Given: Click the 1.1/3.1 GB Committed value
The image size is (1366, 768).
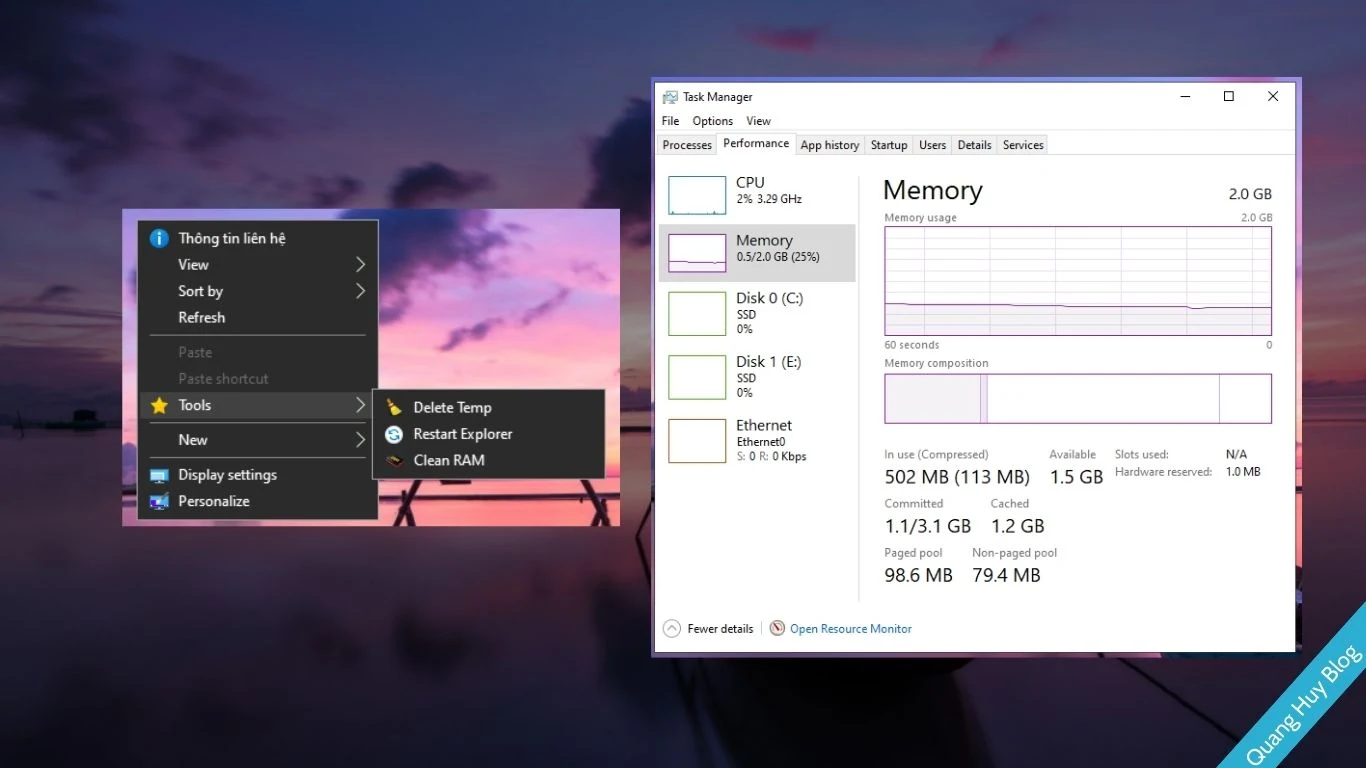Looking at the screenshot, I should click(928, 526).
